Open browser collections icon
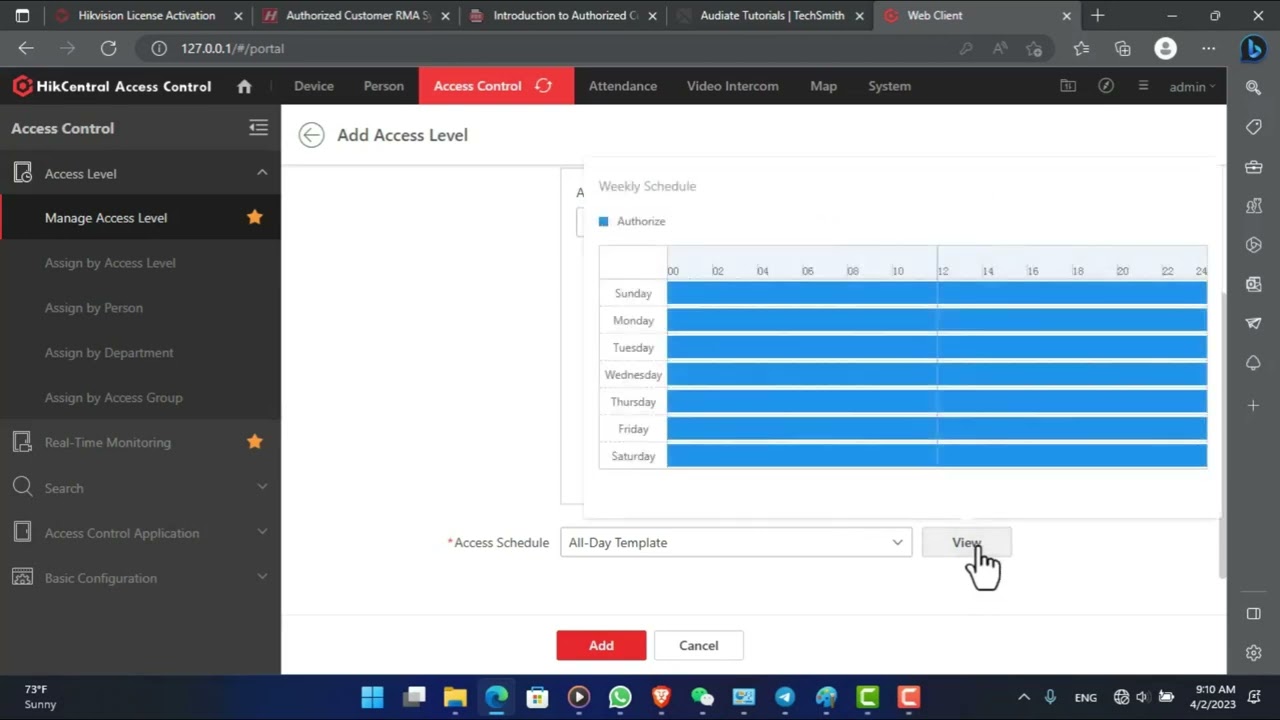The image size is (1280, 720). pos(1123,48)
